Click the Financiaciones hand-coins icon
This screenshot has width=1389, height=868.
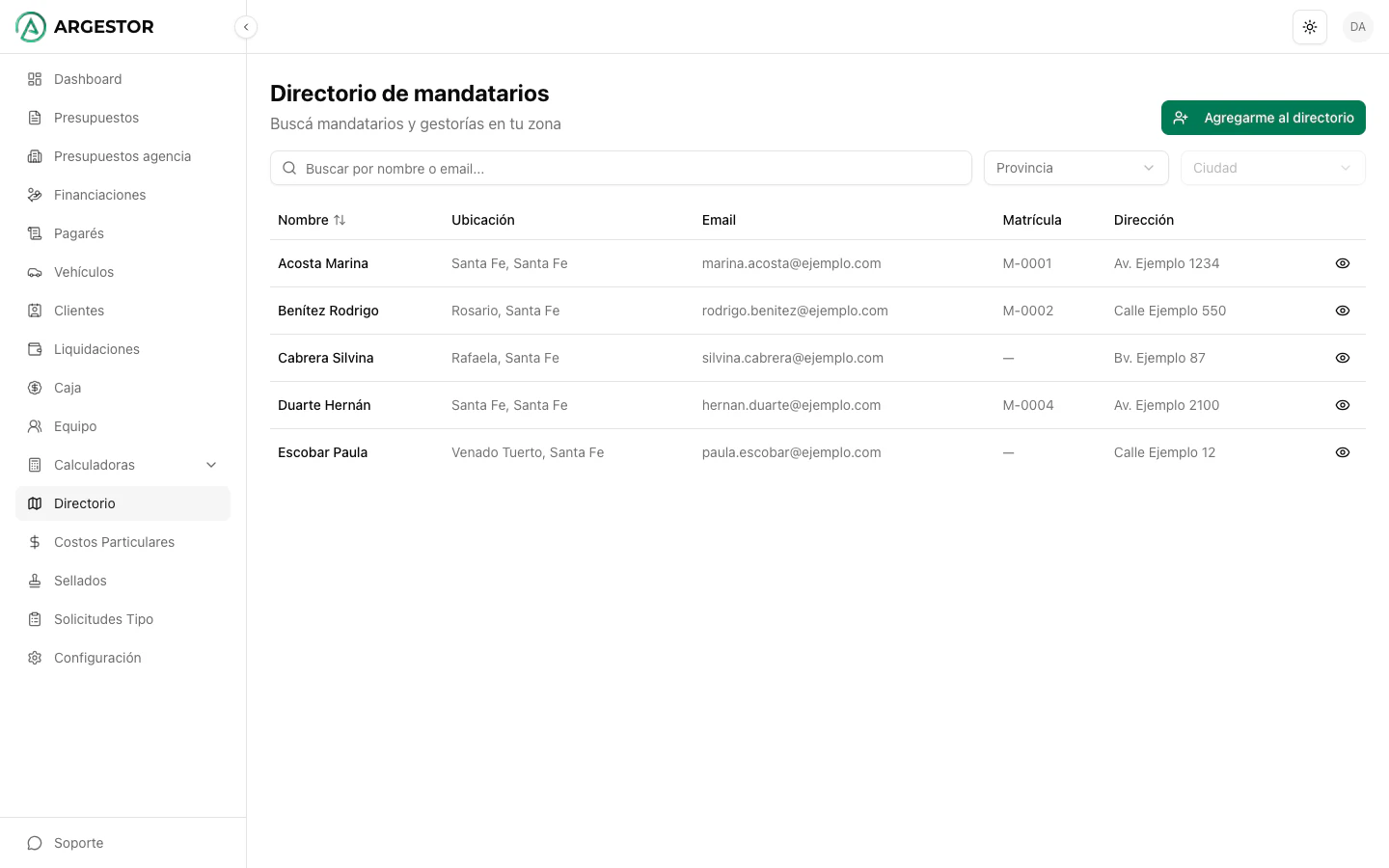pyautogui.click(x=35, y=195)
